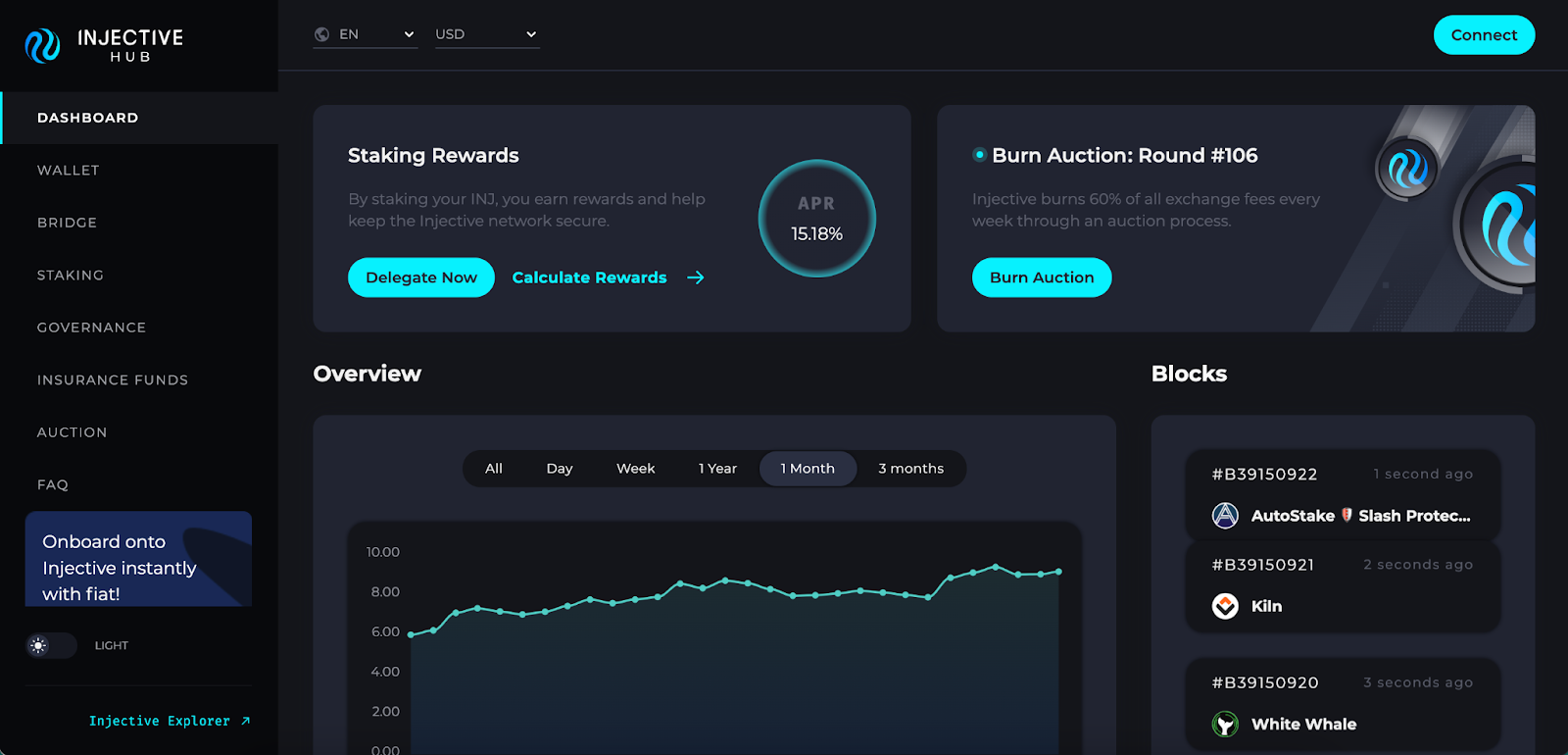Click the Blocks heading
Screen dimensions: 1568x755
pos(1189,374)
